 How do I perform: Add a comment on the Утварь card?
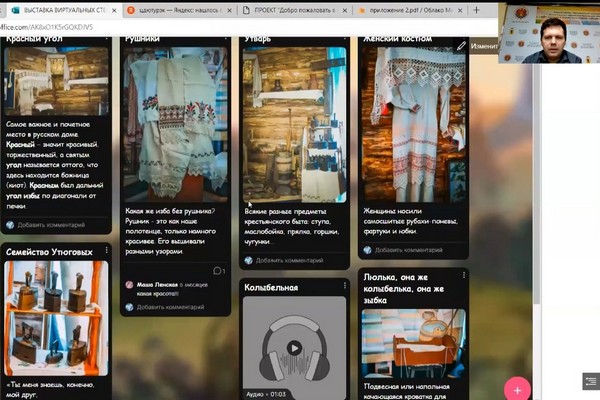[290, 261]
